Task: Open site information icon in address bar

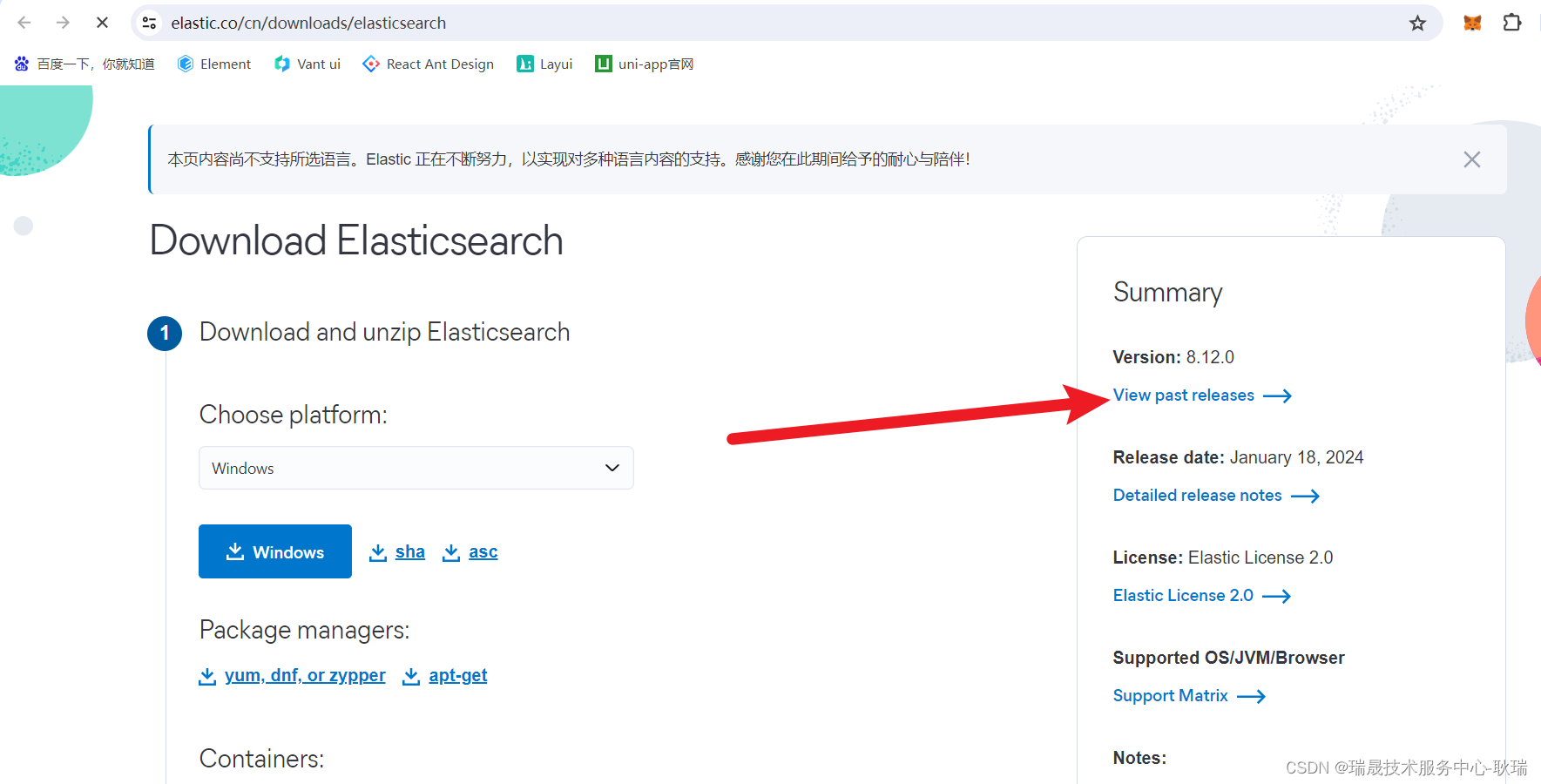Action: [150, 23]
